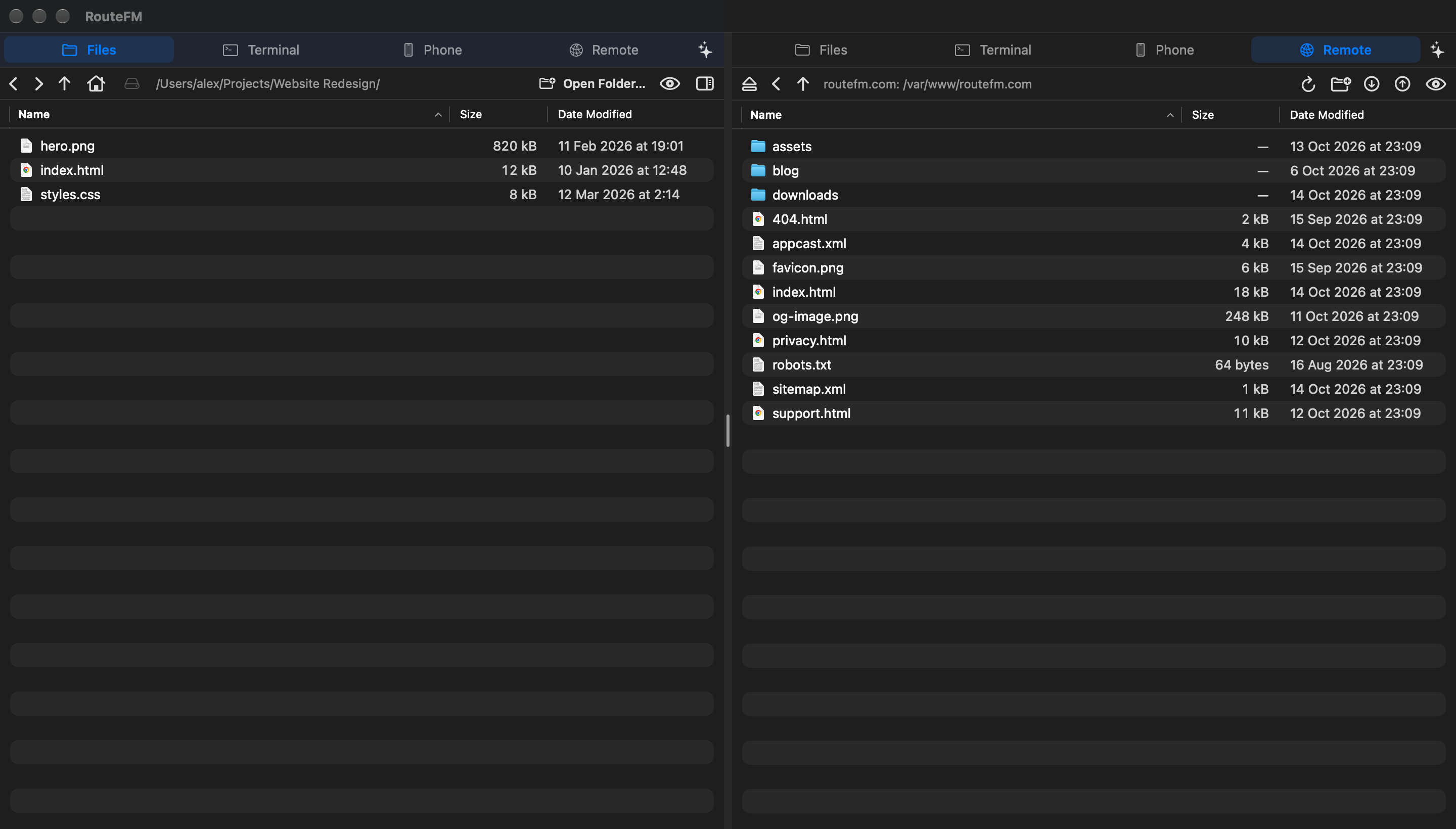Click the sparkle icon in left tab bar
The height and width of the screenshot is (829, 1456).
coord(705,50)
